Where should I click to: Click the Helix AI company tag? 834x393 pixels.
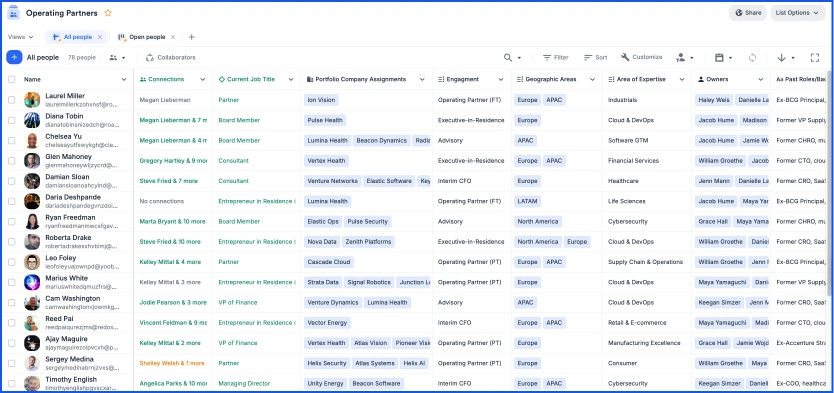[x=414, y=363]
